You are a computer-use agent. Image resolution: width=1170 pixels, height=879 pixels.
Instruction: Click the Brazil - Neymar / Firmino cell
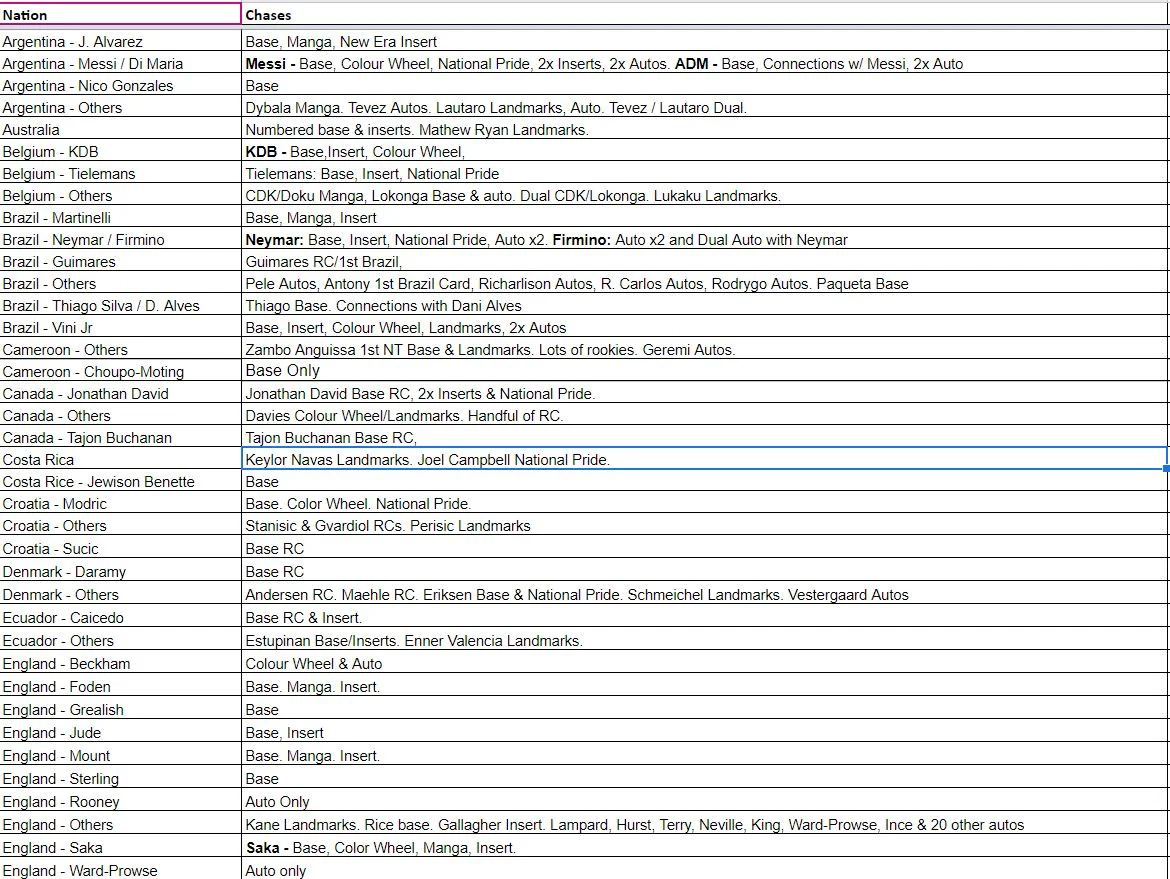(x=120, y=240)
